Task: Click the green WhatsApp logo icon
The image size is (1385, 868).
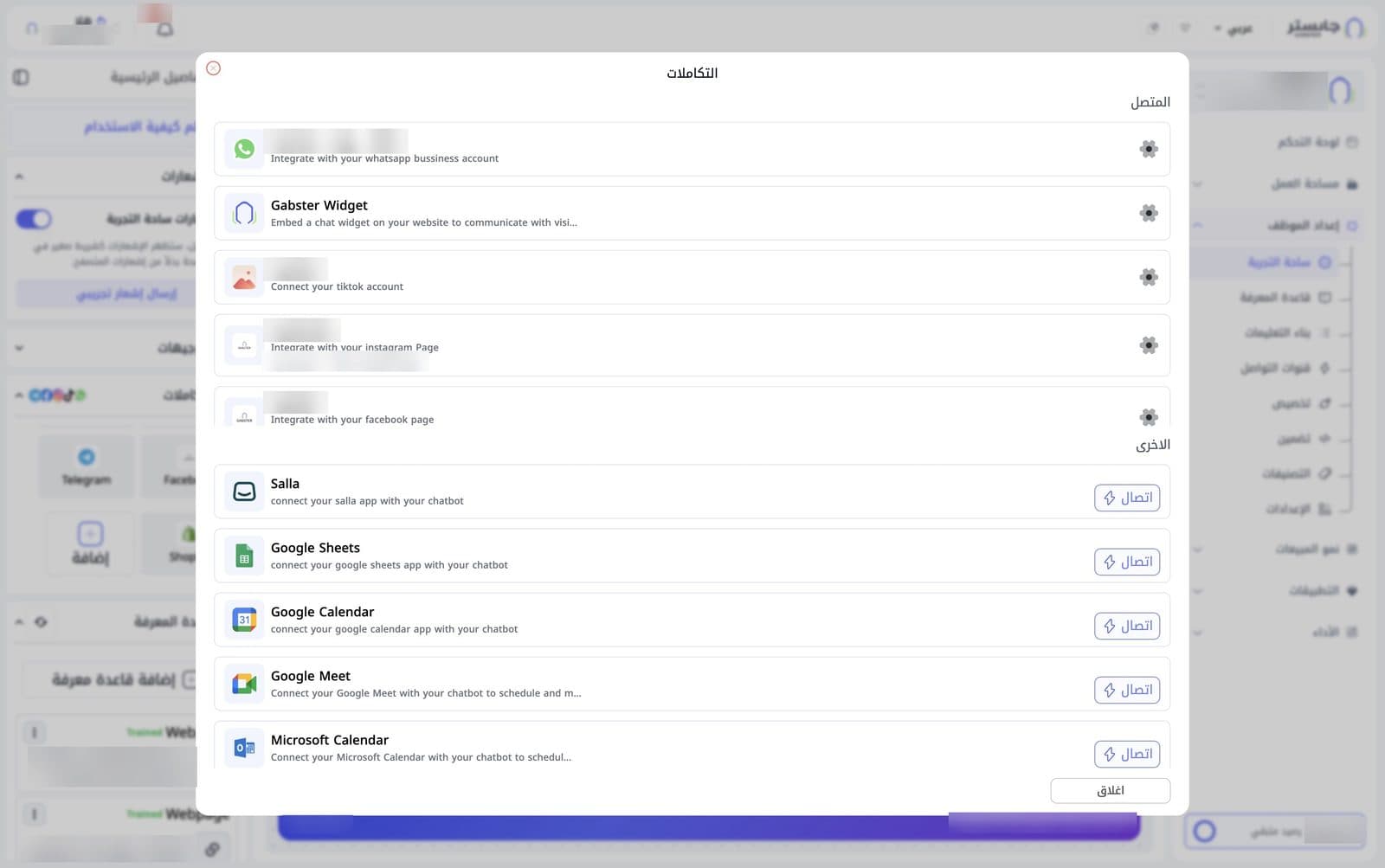Action: click(244, 149)
